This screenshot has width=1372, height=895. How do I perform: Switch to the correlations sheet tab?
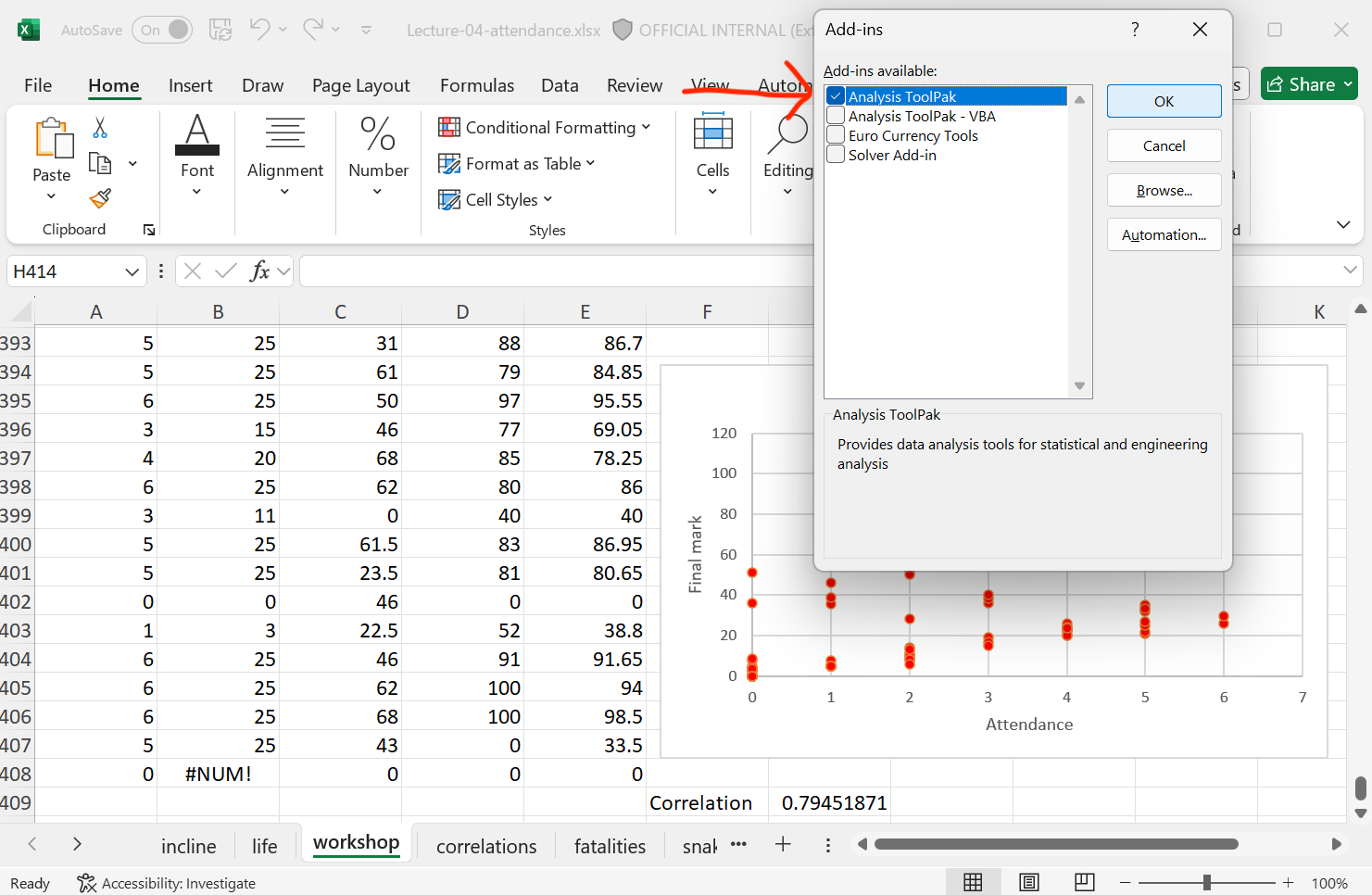(486, 846)
